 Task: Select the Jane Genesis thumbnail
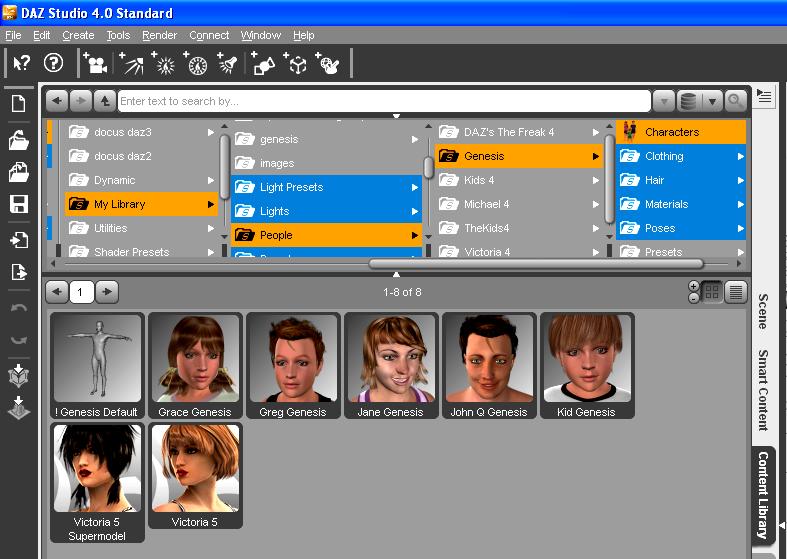click(391, 365)
